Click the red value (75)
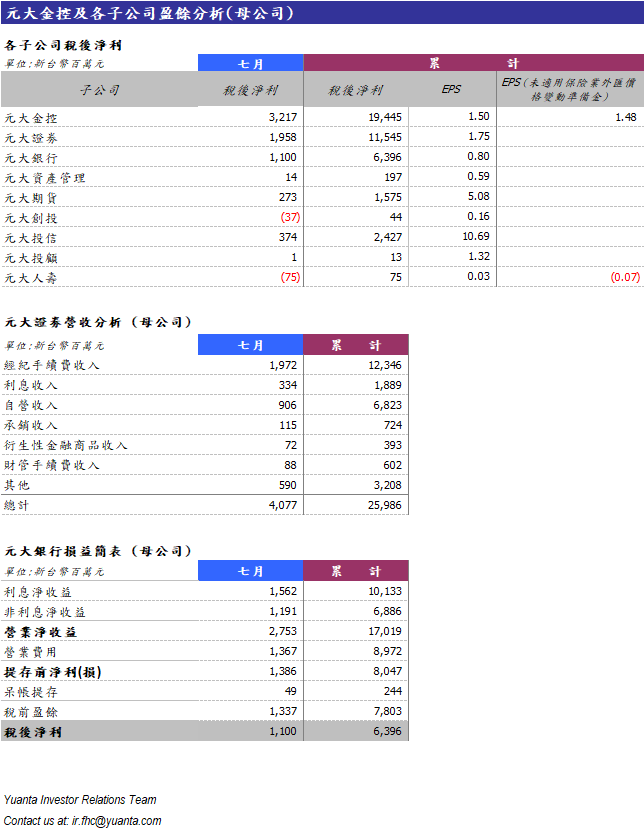Screen dimensions: 644x831 point(290,277)
